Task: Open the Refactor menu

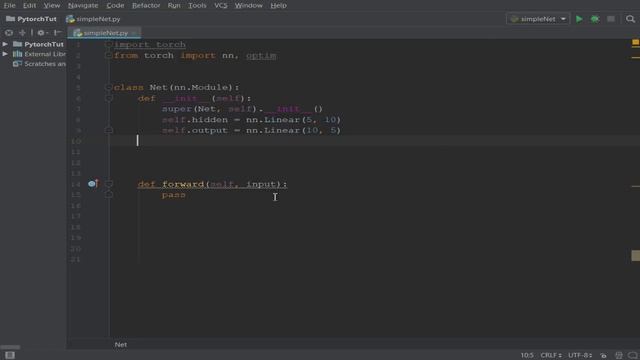Action: click(146, 5)
